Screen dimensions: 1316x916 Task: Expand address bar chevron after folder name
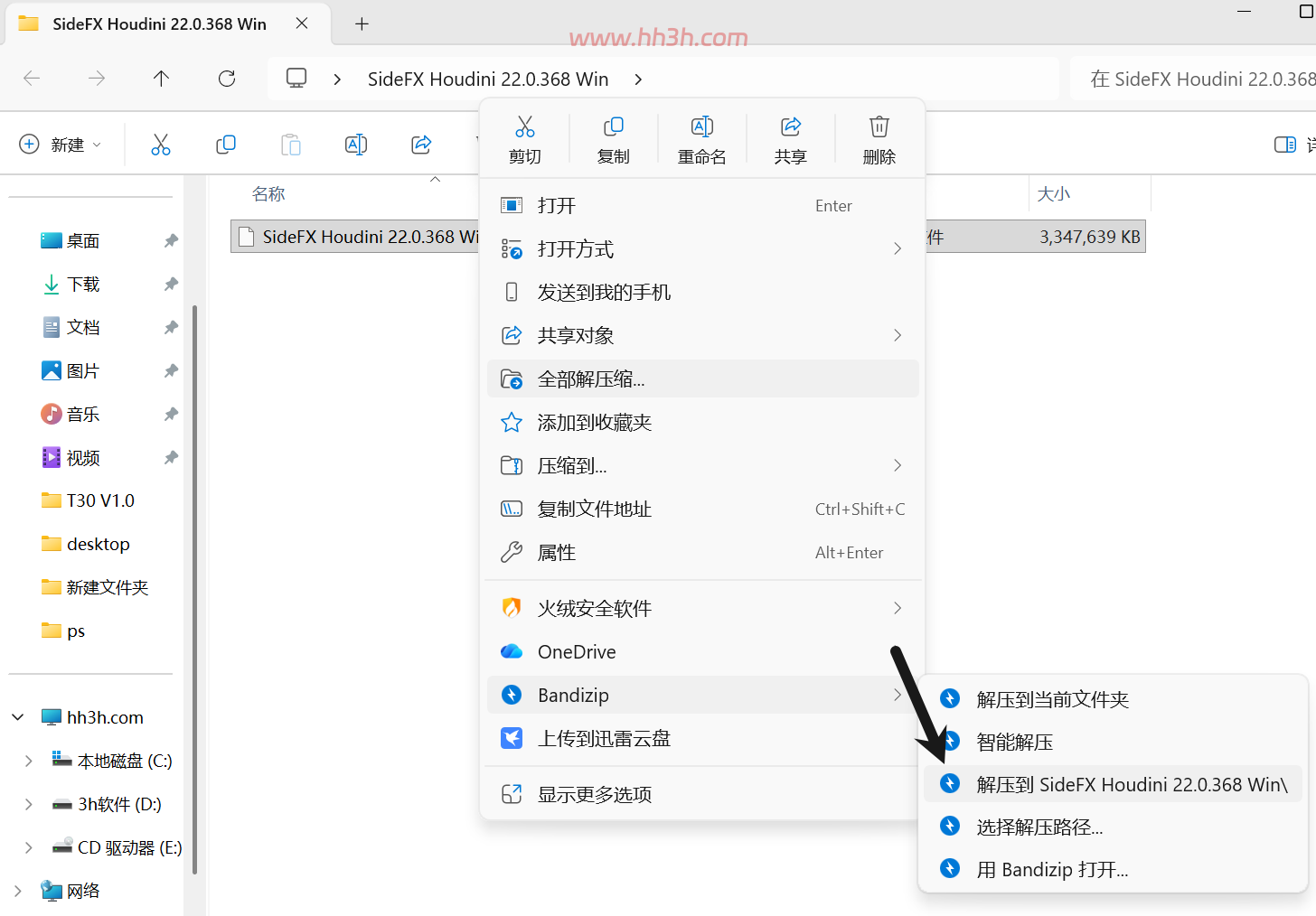tap(638, 79)
